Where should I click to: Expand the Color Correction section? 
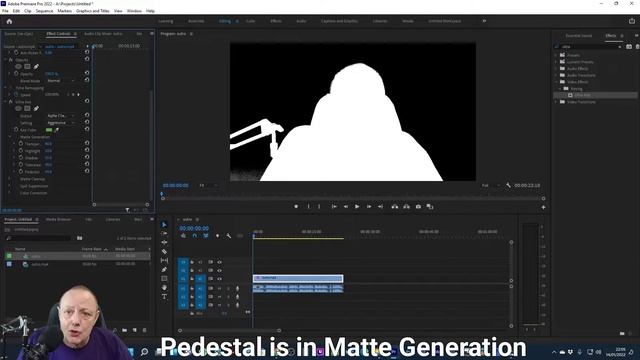tap(10, 193)
